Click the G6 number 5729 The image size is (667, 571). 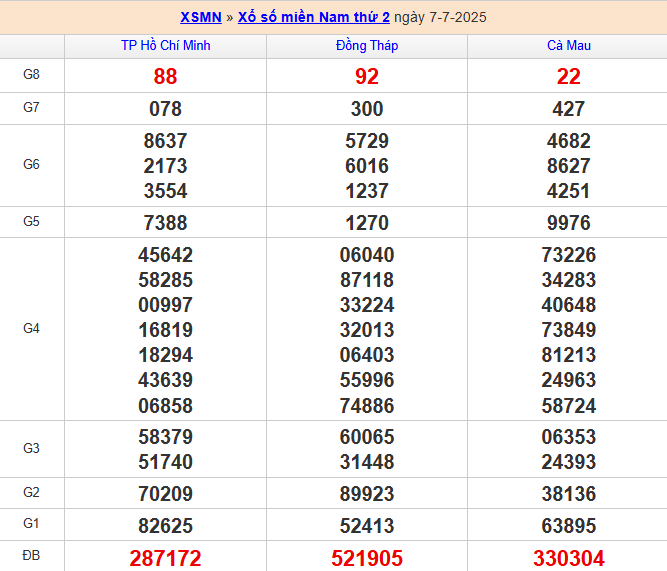pos(367,141)
